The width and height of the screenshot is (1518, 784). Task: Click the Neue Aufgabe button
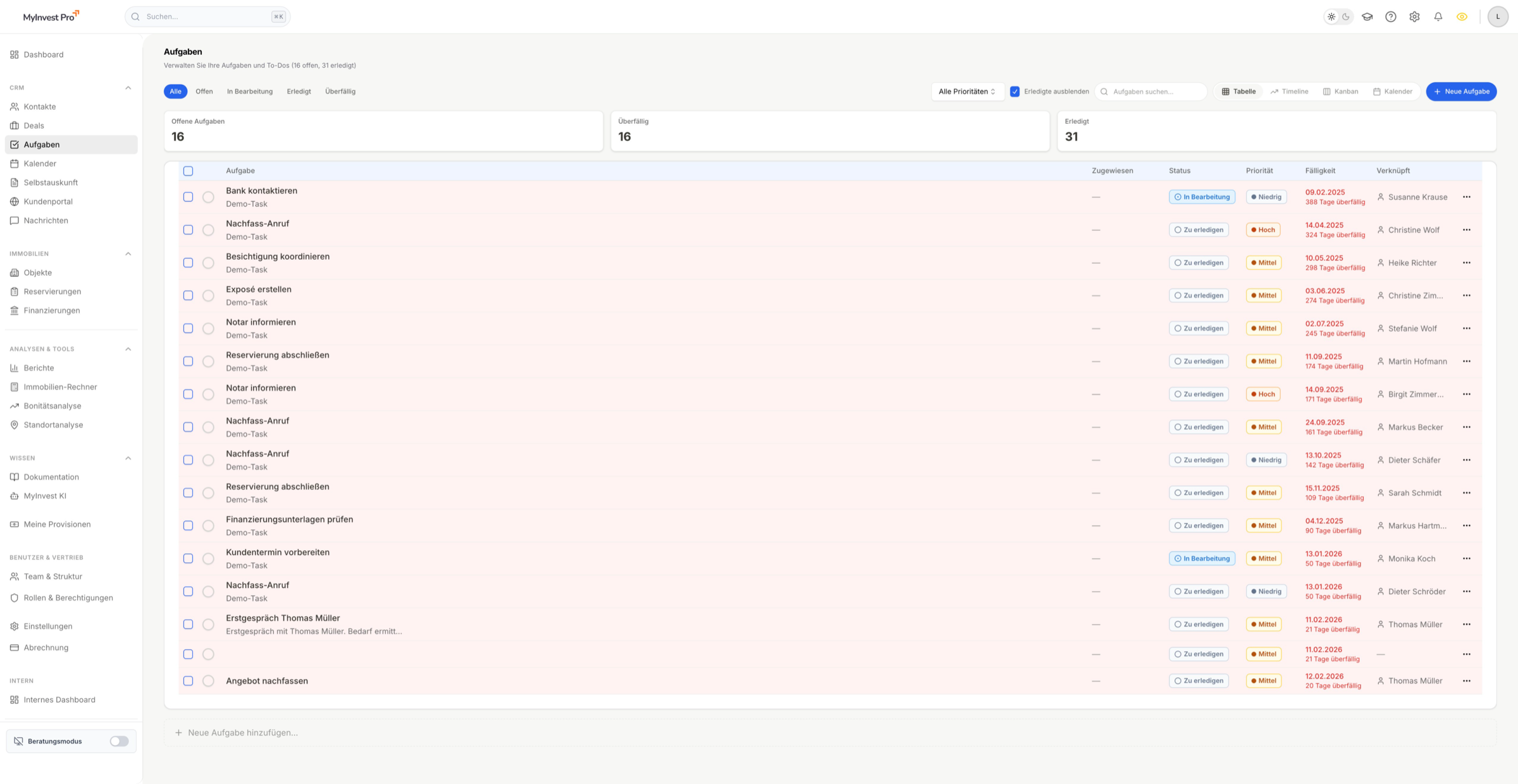[x=1460, y=92]
